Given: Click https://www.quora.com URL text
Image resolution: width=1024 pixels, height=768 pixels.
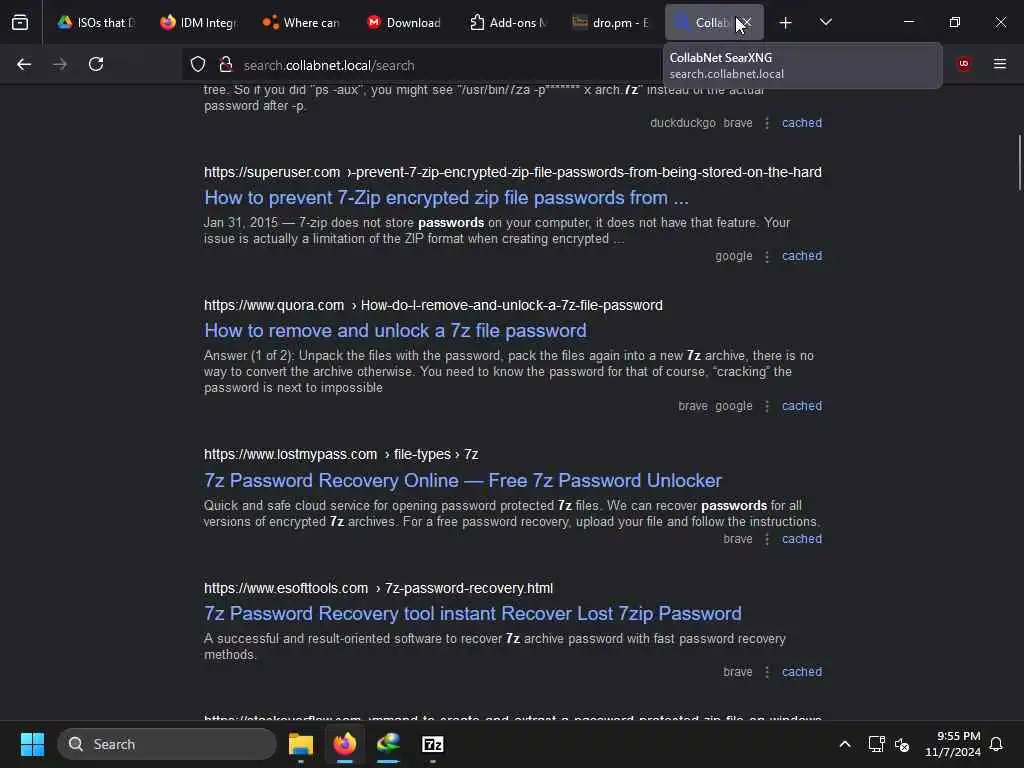Looking at the screenshot, I should pos(274,306).
